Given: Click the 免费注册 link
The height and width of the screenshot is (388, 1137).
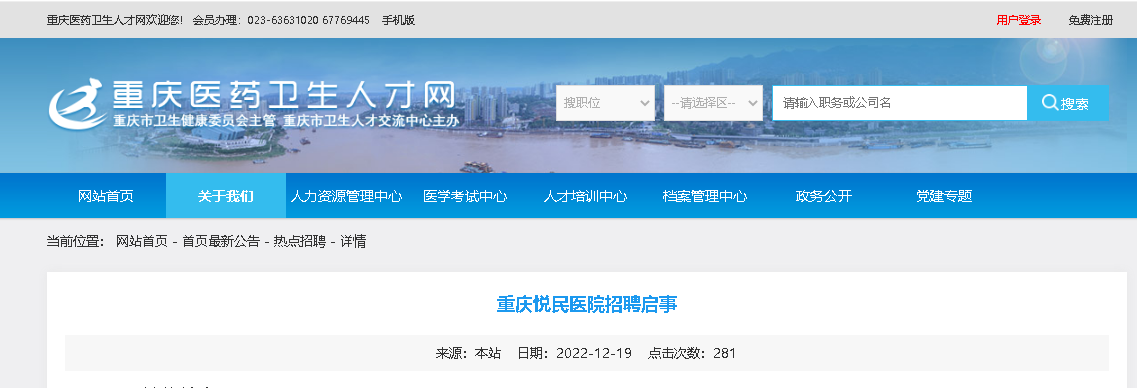Looking at the screenshot, I should [x=1091, y=20].
